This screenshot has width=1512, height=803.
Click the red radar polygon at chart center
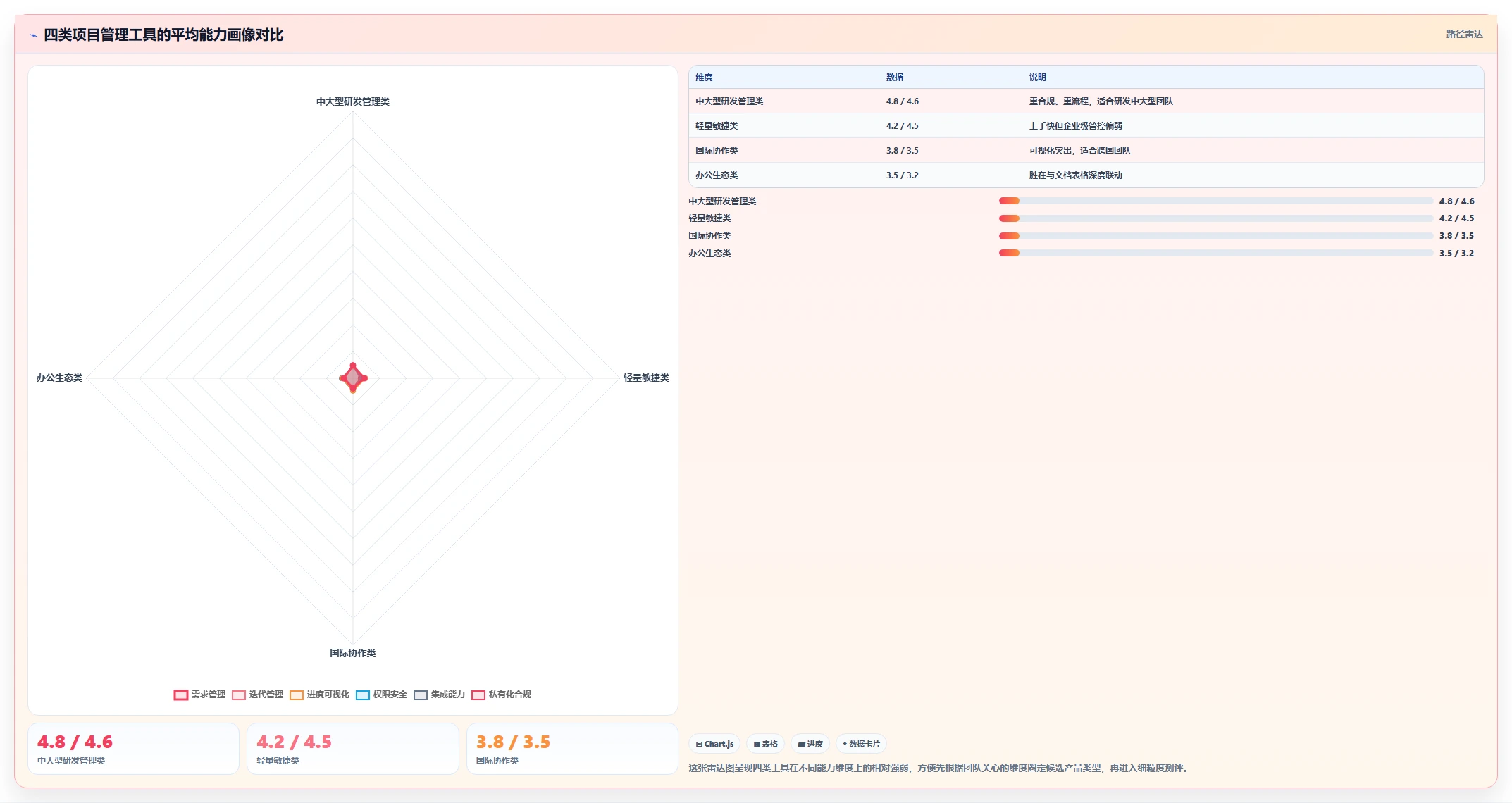tap(353, 378)
